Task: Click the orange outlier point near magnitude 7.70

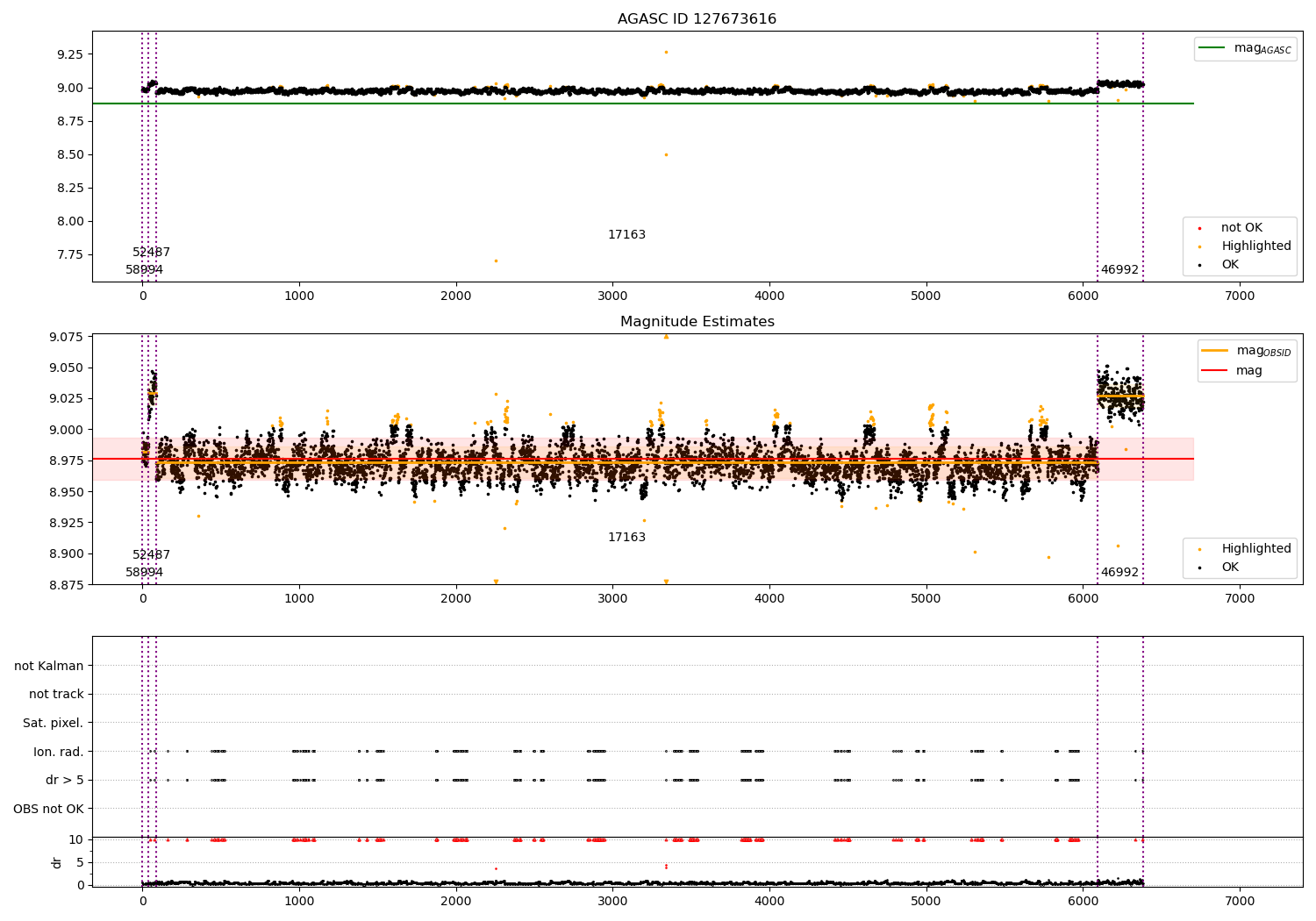Action: point(496,261)
